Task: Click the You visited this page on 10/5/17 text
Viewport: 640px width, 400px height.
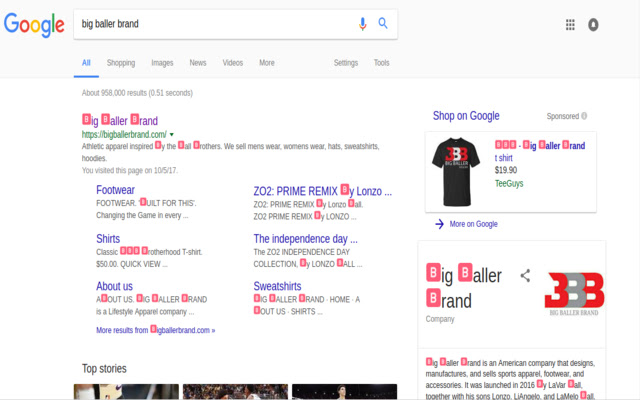Action: [130, 170]
